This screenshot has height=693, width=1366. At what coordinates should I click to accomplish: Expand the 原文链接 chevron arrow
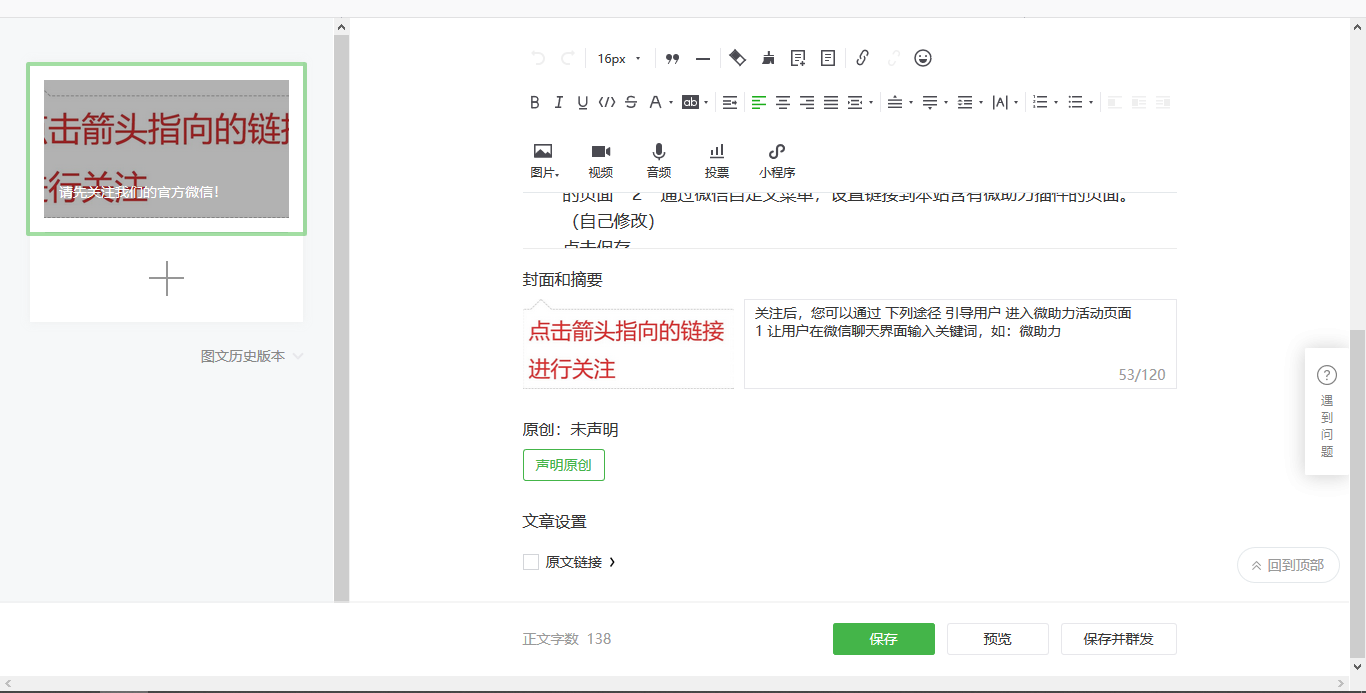pos(612,562)
